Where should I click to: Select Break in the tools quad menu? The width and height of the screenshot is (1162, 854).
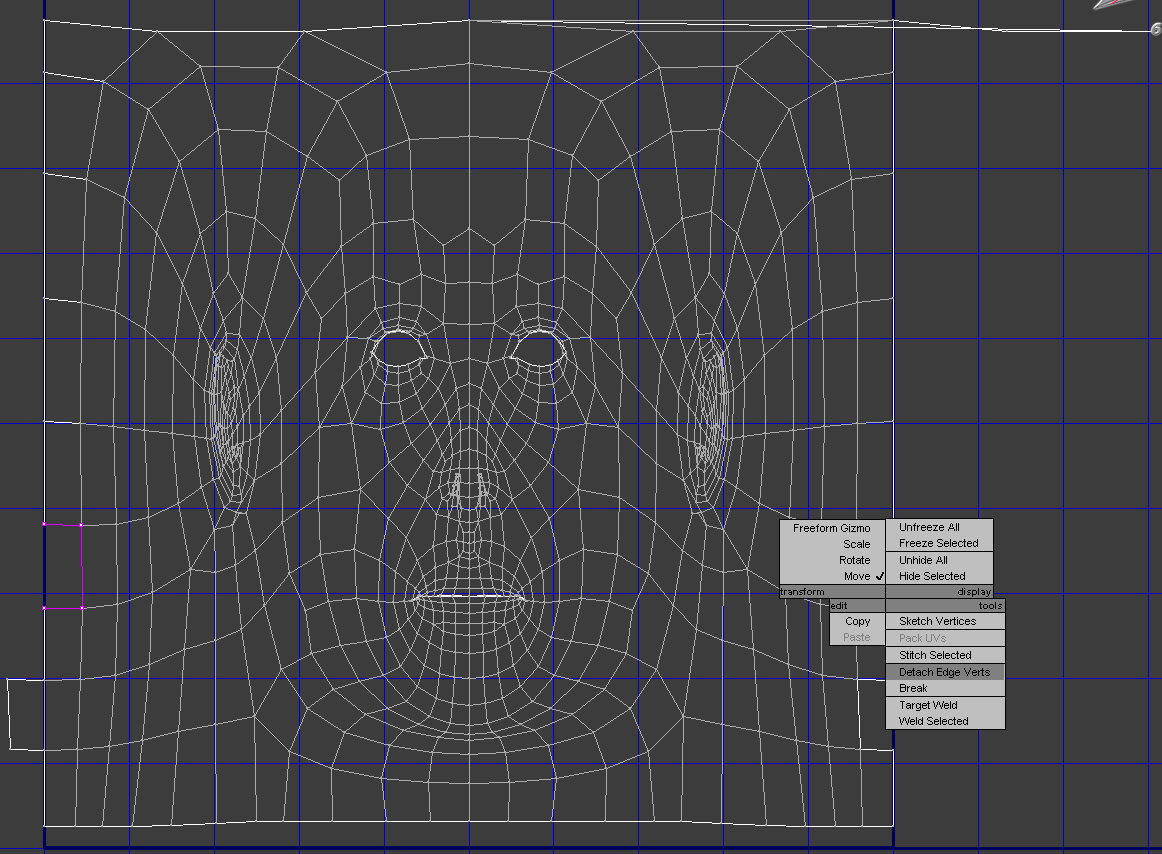(x=913, y=688)
